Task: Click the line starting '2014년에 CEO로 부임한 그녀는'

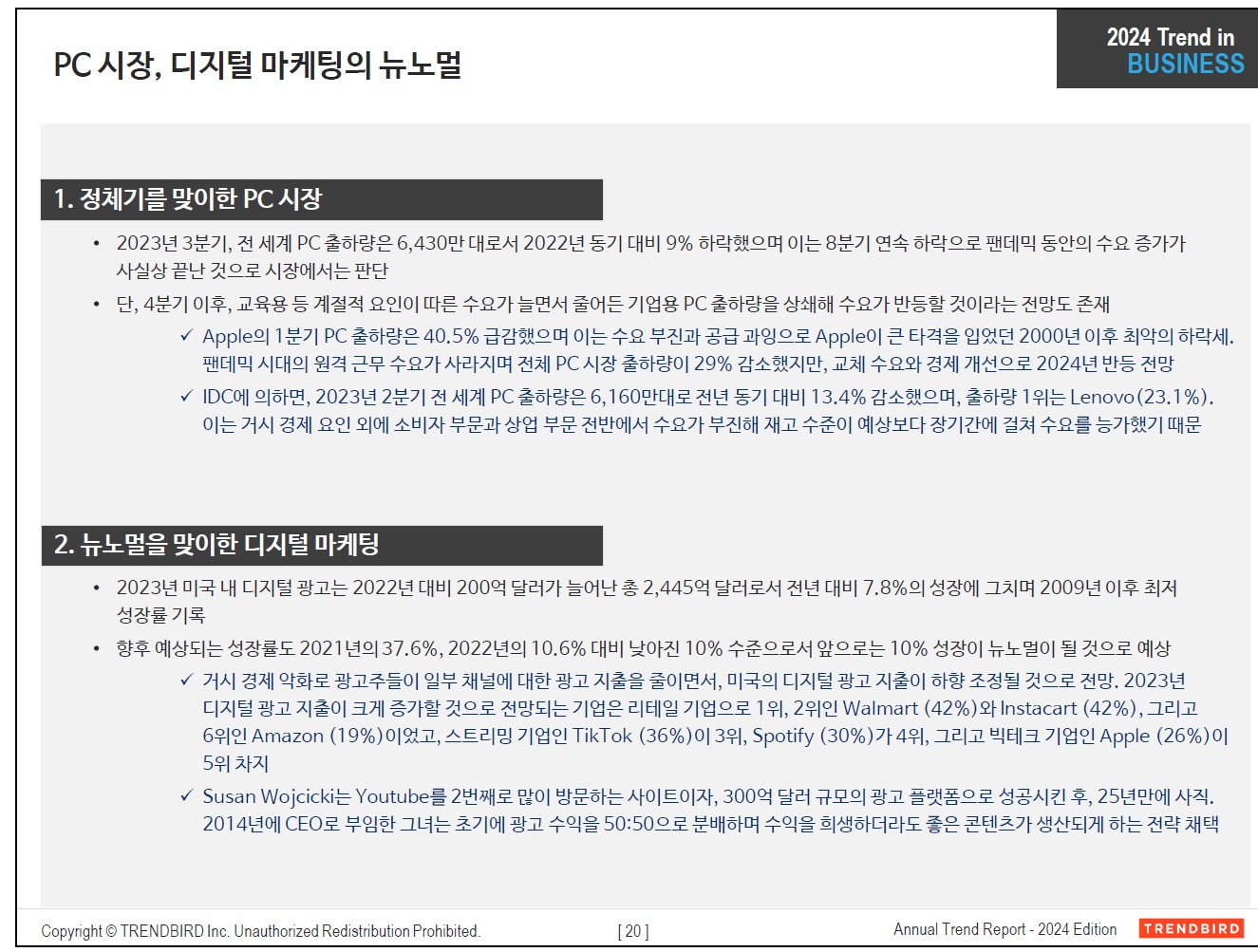Action: pyautogui.click(x=710, y=824)
